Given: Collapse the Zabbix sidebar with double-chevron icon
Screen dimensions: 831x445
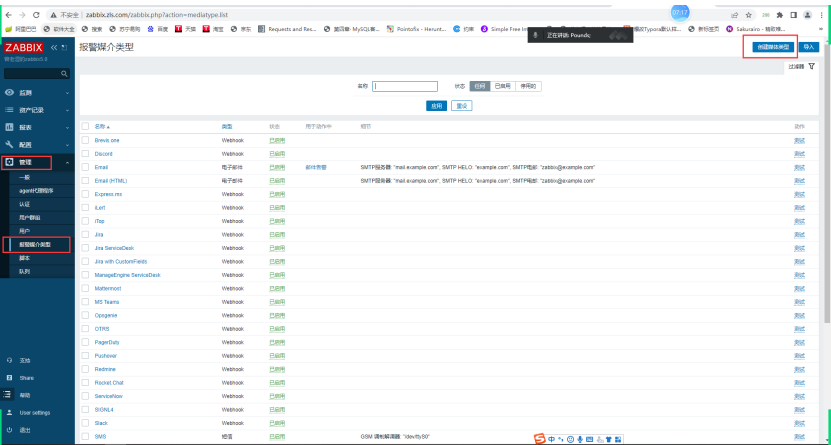Looking at the screenshot, I should [x=54, y=48].
